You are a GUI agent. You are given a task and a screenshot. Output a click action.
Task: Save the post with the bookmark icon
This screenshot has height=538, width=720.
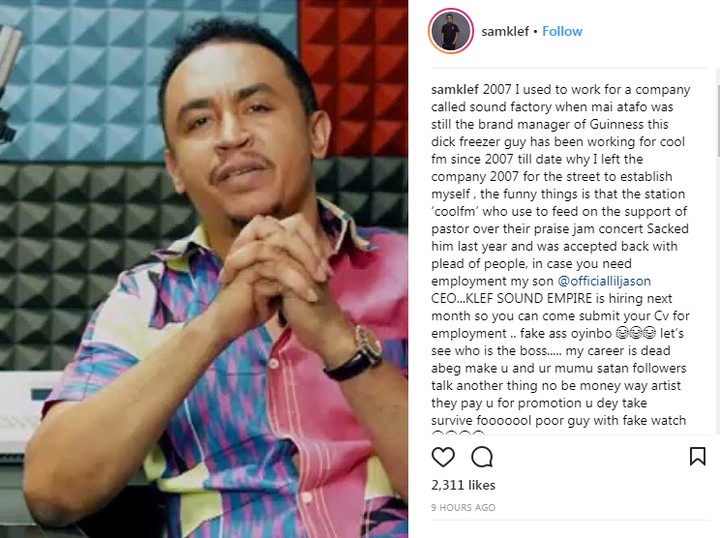coord(698,456)
